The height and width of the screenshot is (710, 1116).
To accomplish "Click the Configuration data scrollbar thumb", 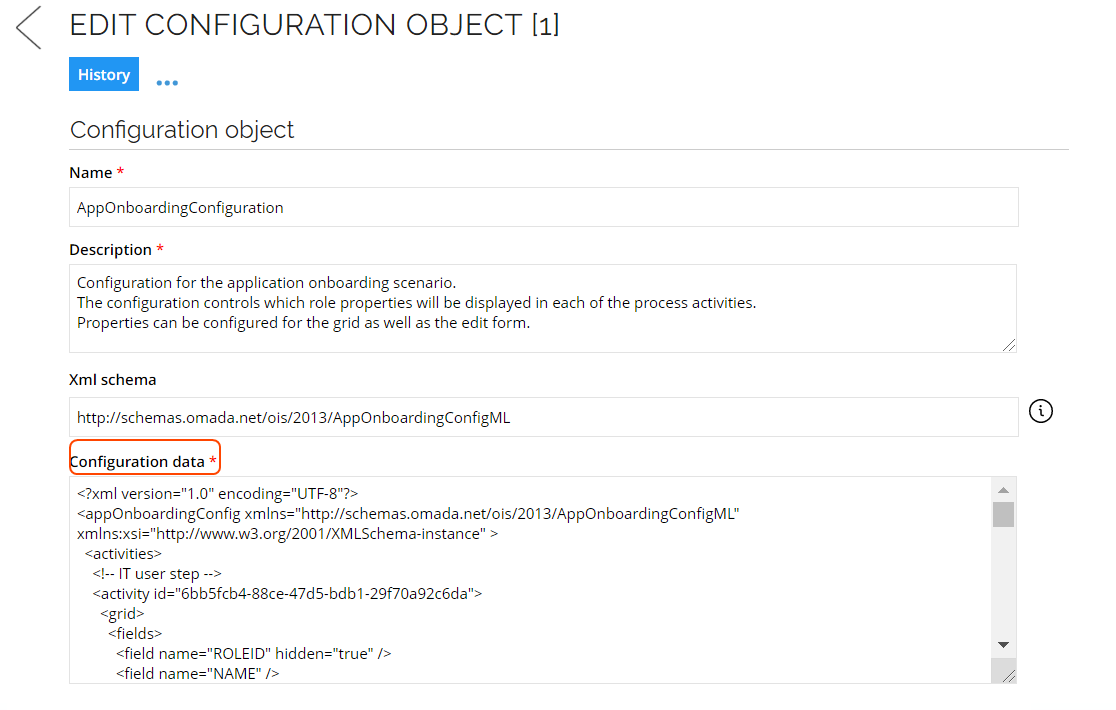I will pos(1004,514).
